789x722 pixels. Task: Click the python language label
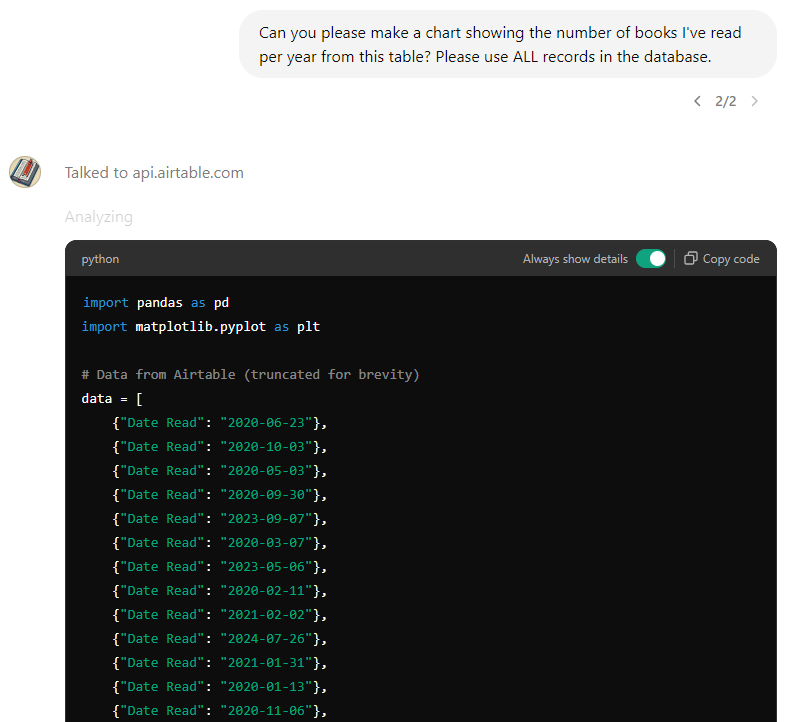(x=100, y=259)
